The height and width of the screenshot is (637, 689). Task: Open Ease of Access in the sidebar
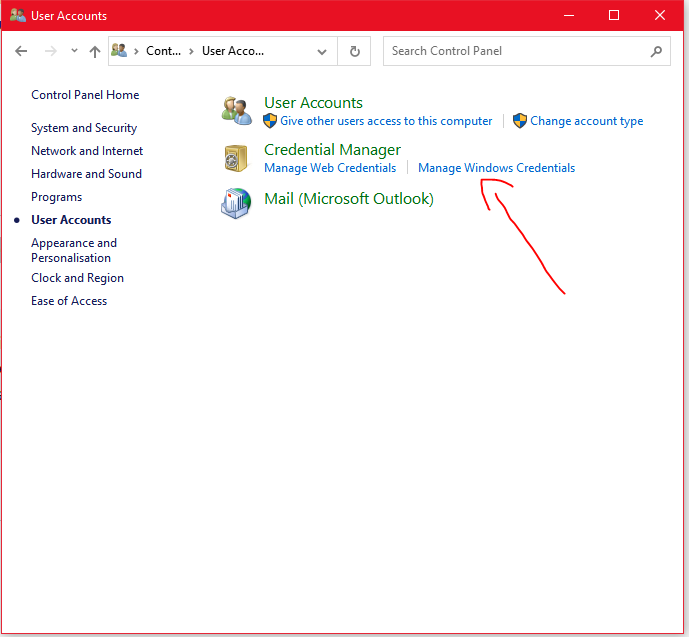pyautogui.click(x=69, y=301)
